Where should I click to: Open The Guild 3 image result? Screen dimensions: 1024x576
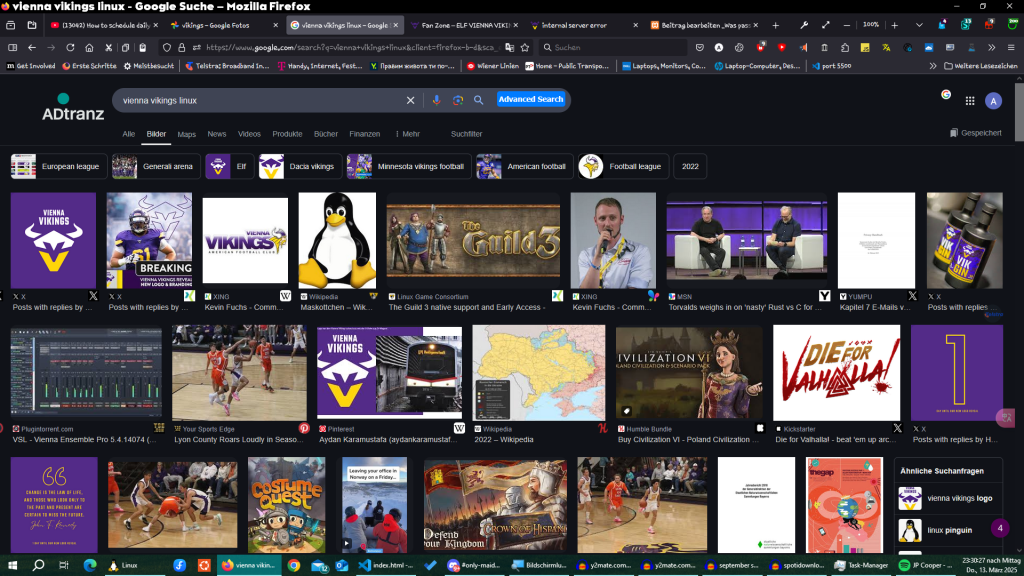click(473, 240)
